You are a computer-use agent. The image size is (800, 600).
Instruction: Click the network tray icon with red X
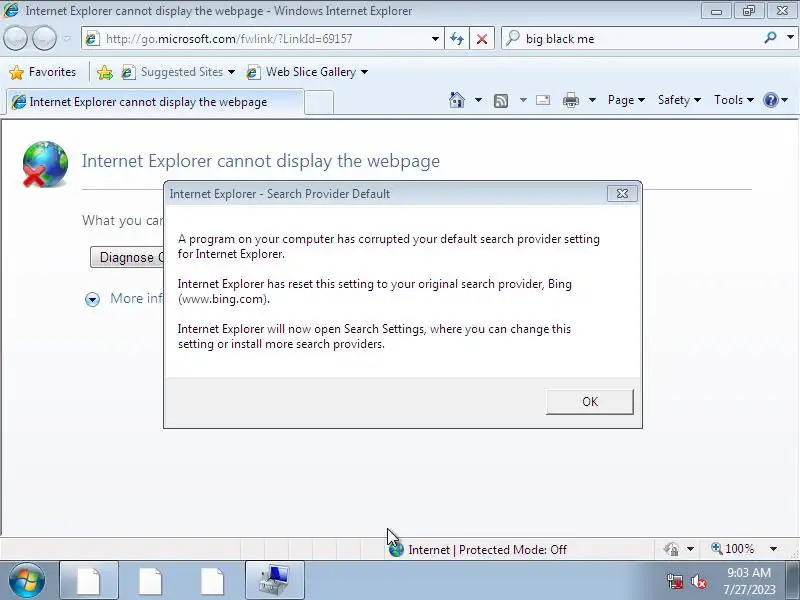tap(674, 582)
